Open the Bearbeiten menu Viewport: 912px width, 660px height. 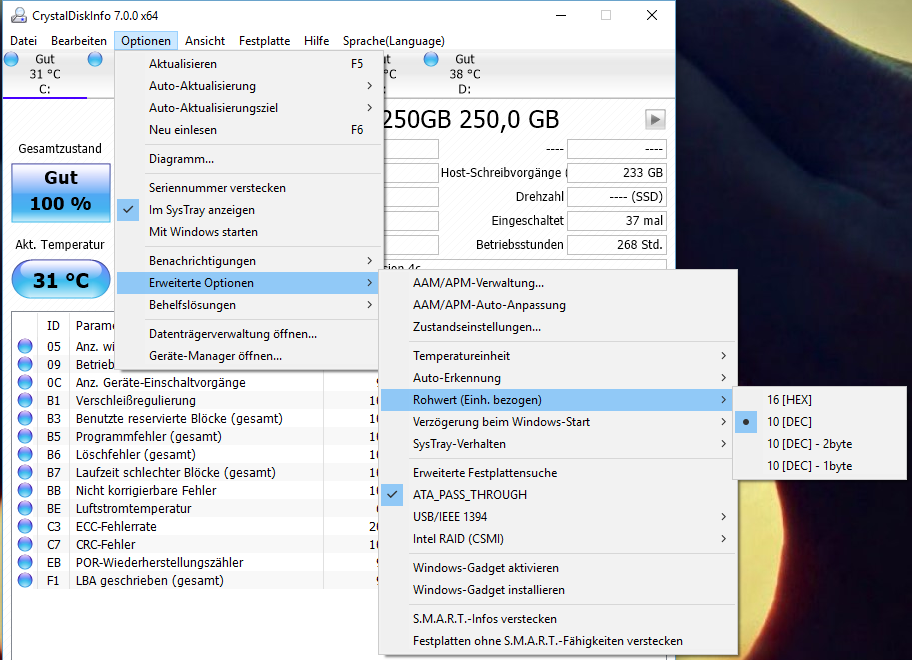79,41
